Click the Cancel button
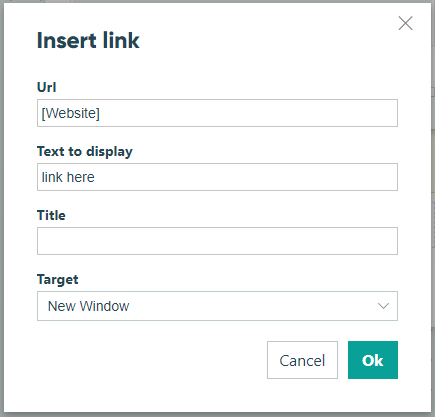The width and height of the screenshot is (435, 417). (302, 360)
